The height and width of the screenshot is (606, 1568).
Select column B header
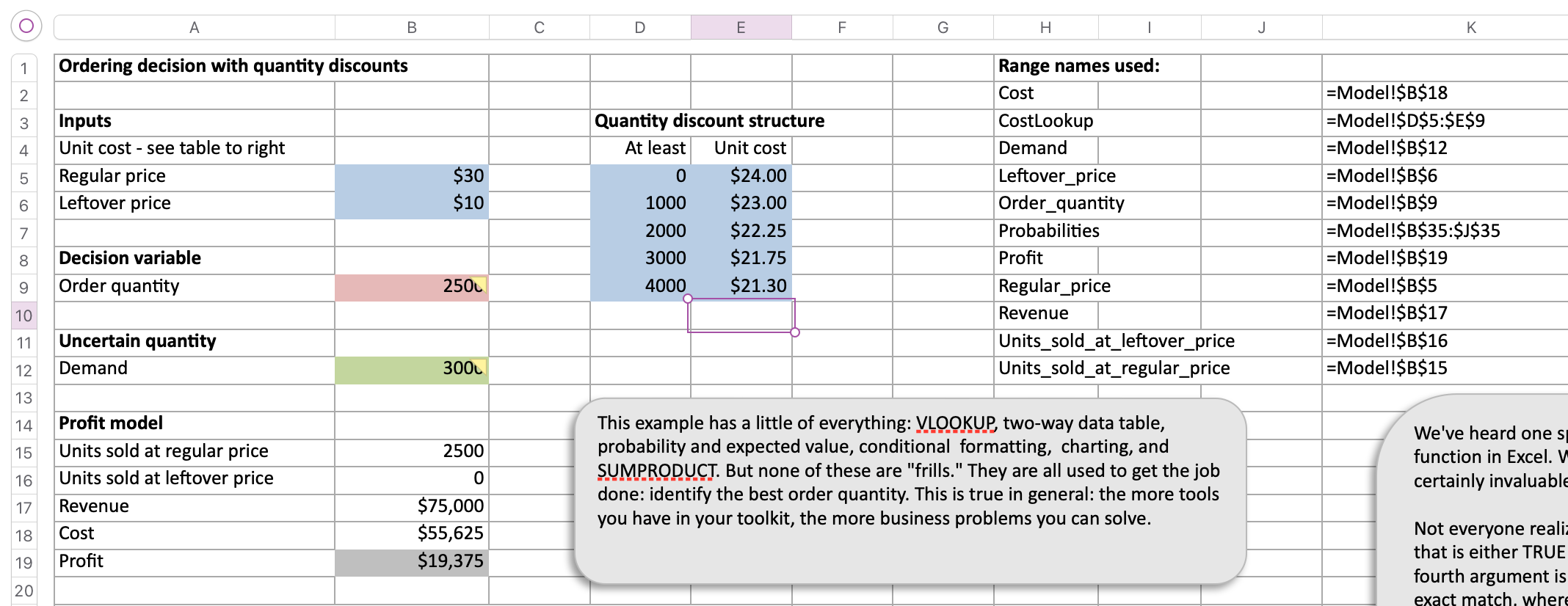(x=412, y=28)
